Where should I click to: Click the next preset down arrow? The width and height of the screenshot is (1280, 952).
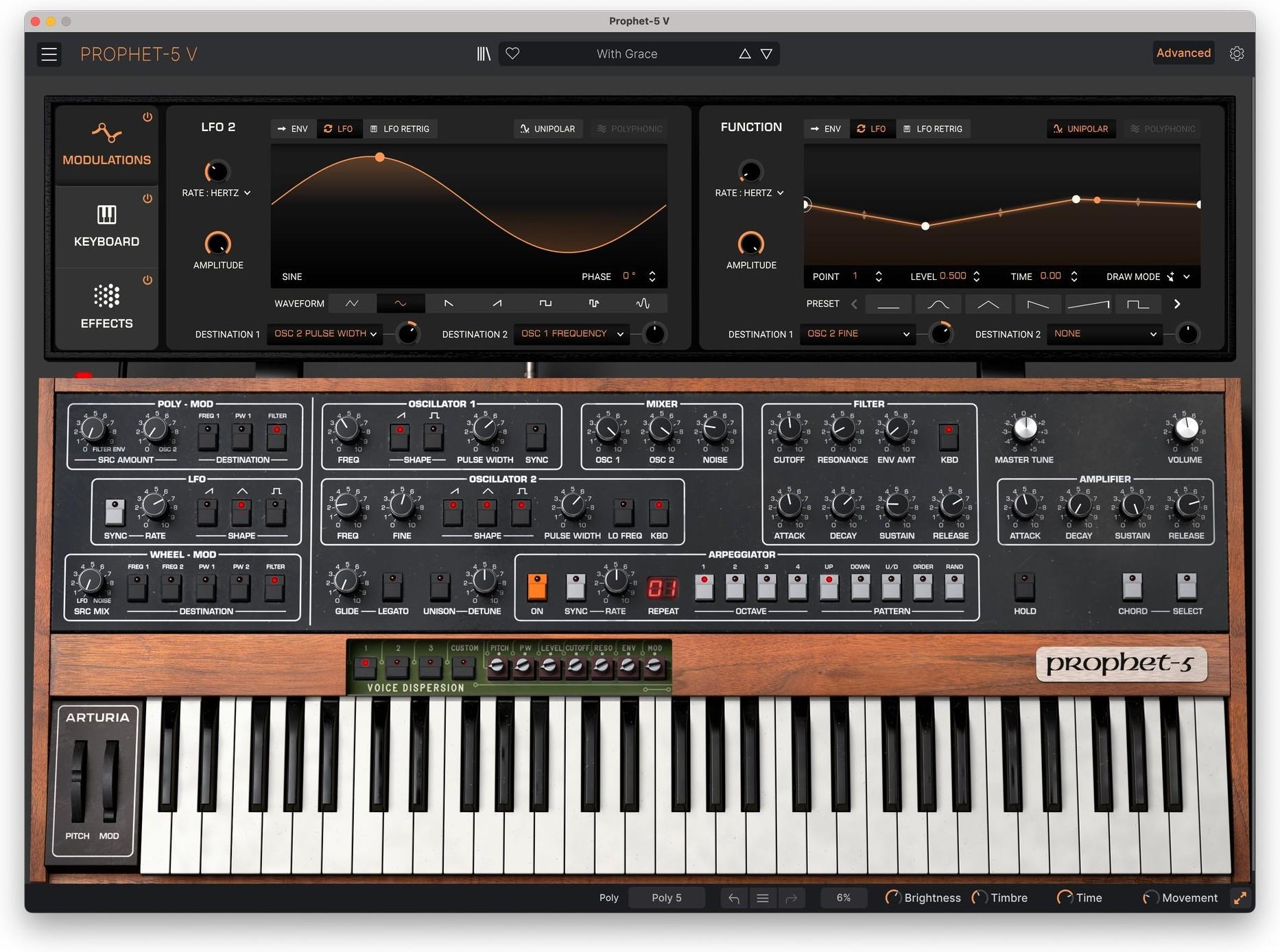click(x=766, y=53)
